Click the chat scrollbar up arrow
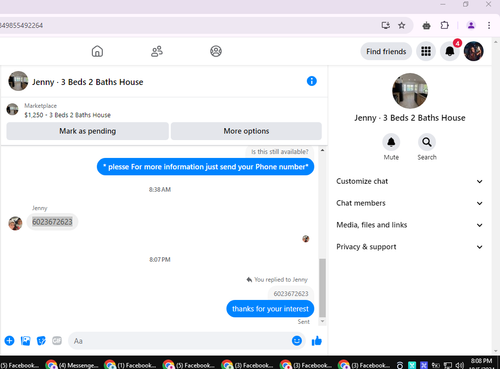The width and height of the screenshot is (500, 369). pos(322,150)
